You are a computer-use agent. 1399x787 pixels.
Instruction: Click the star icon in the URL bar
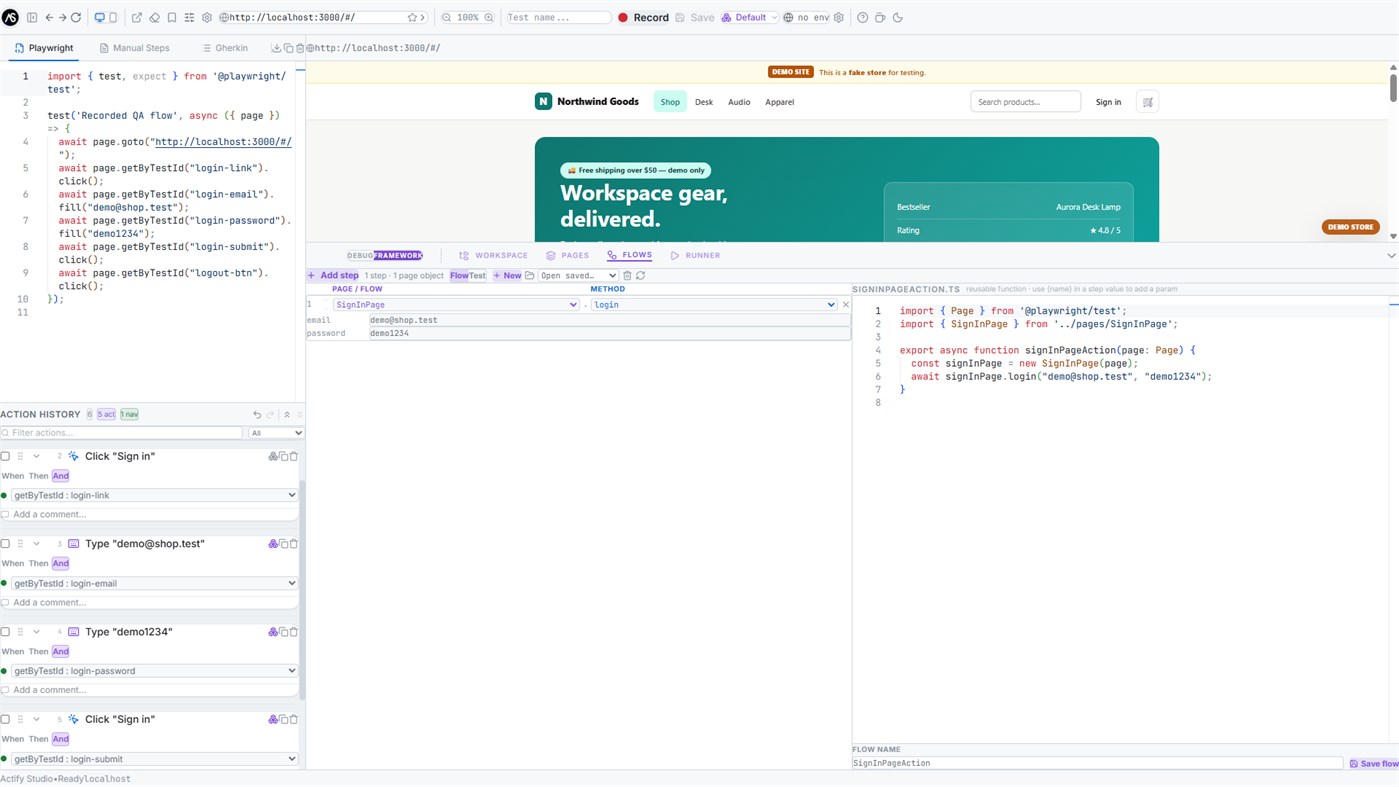412,18
